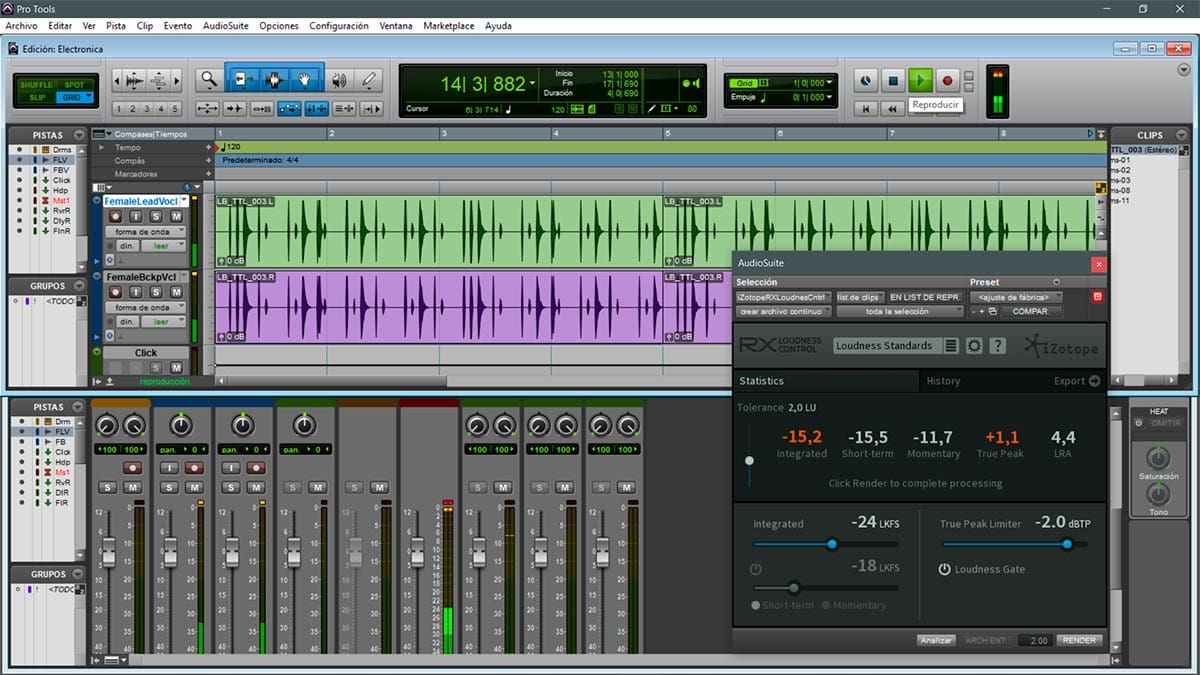Mute the FemaleLeadVocl track
This screenshot has height=675, width=1200.
coord(176,217)
